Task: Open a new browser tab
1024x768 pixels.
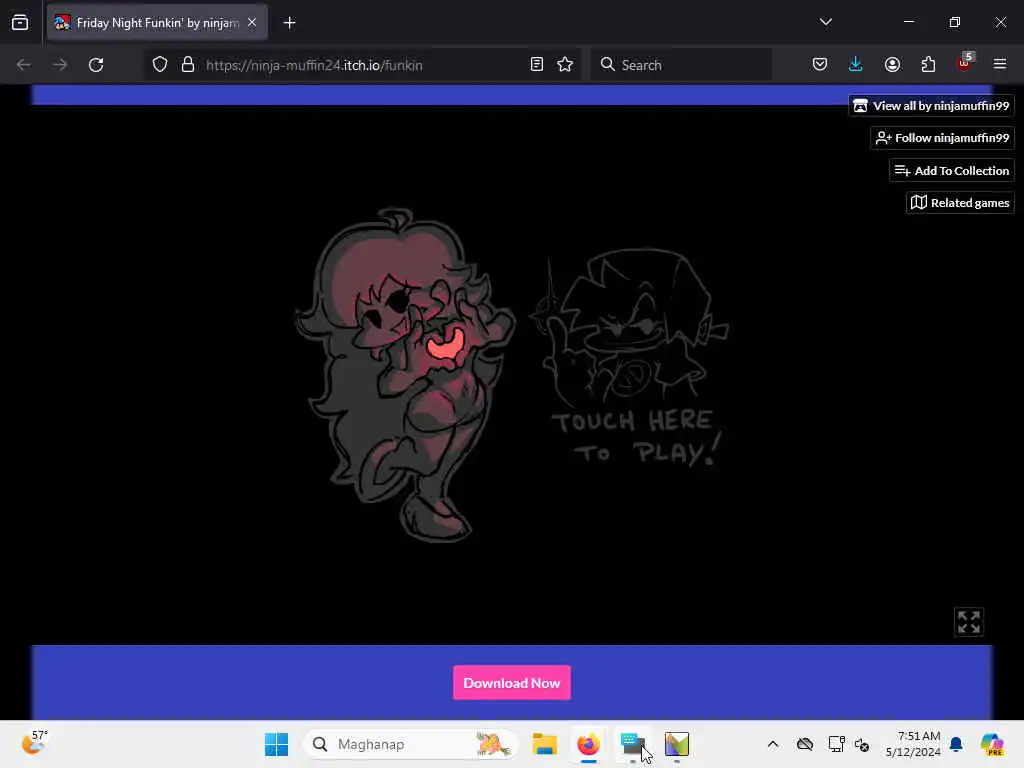Action: click(x=289, y=23)
